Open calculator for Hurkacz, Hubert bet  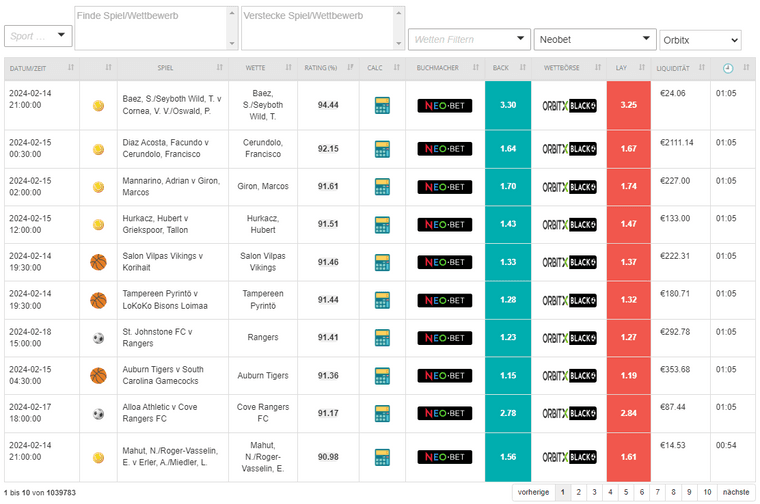pos(382,224)
